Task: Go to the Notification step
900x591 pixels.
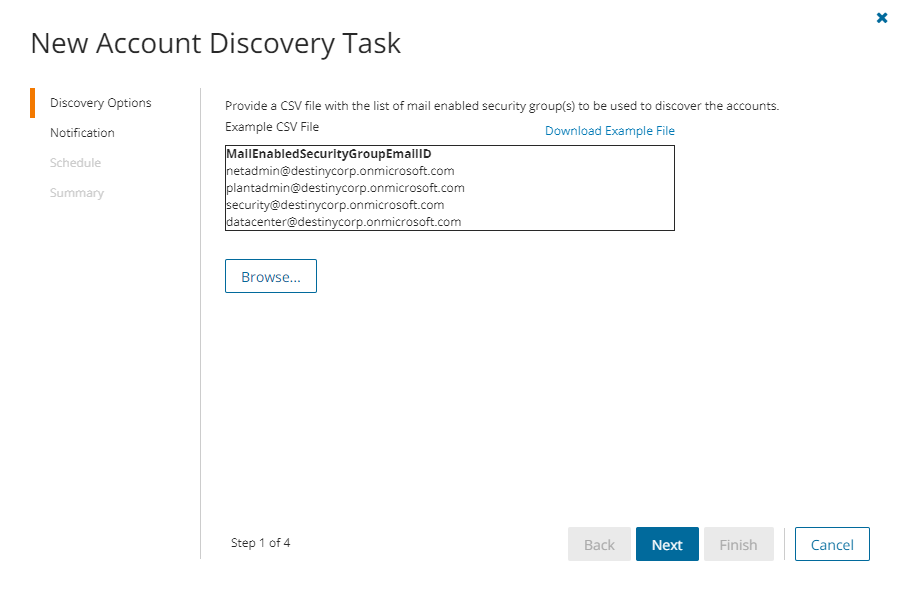Action: (x=82, y=133)
